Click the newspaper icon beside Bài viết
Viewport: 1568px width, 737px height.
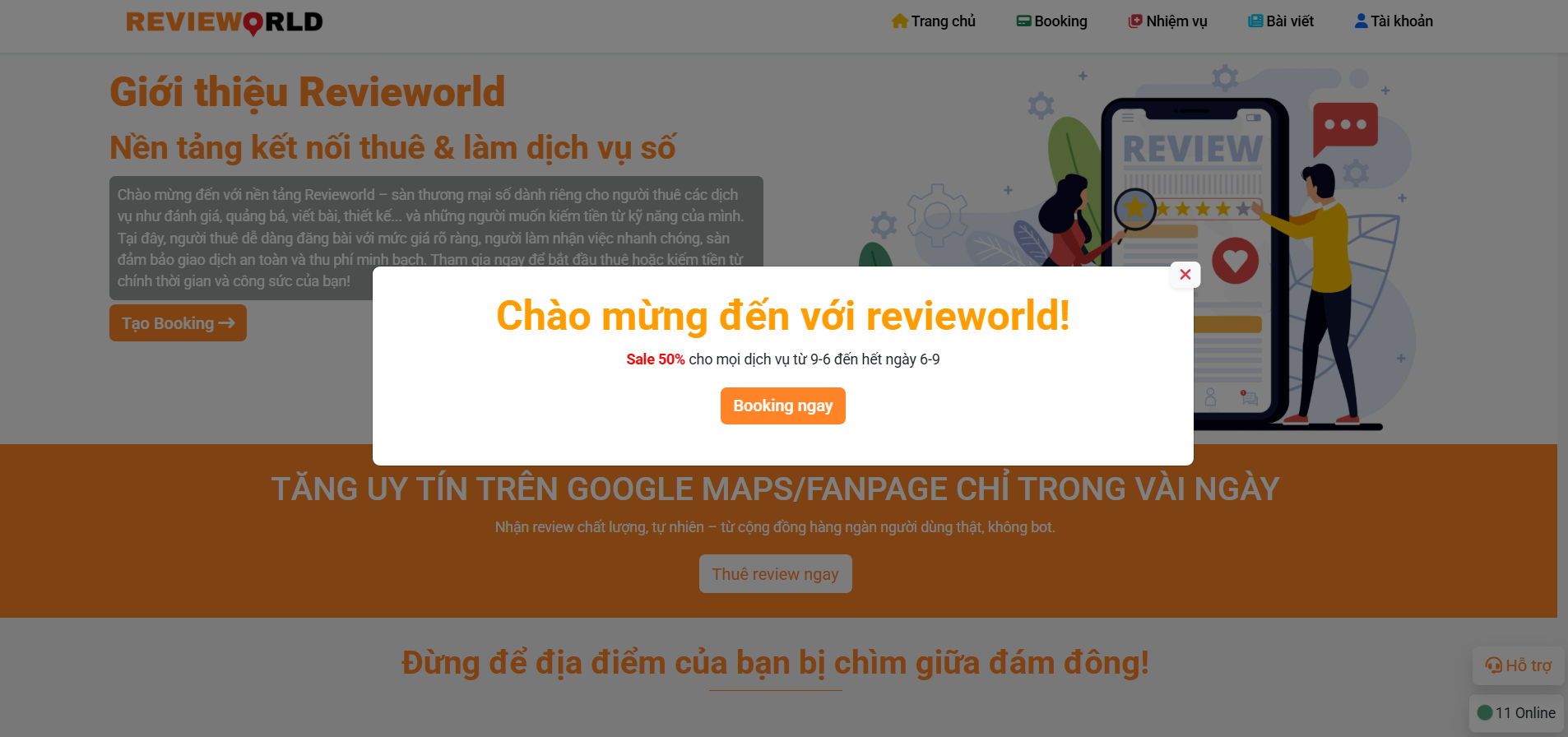click(1255, 21)
